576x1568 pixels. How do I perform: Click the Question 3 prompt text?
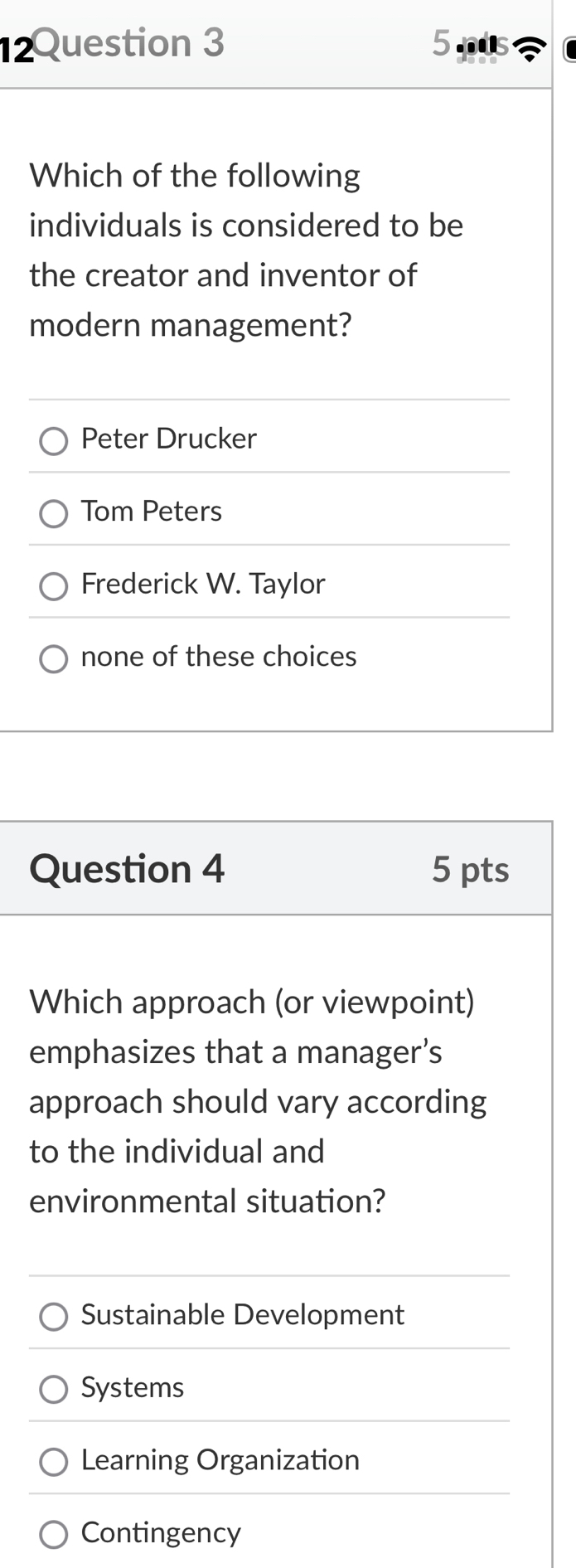246,249
